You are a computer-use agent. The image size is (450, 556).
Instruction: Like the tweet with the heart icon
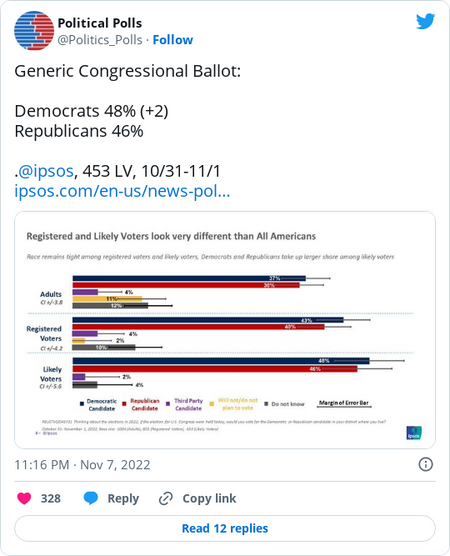coord(24,498)
